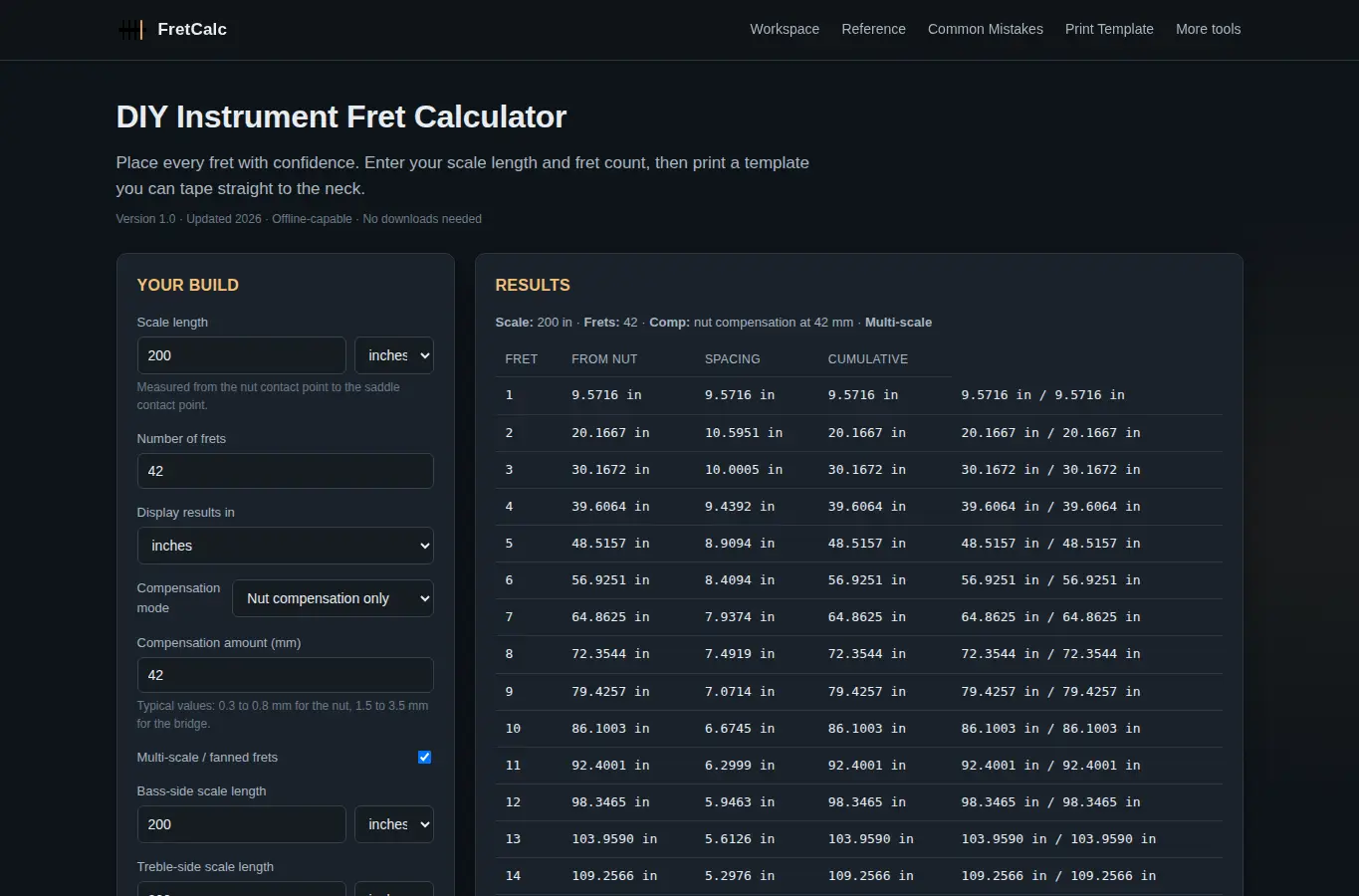Click the FROM NUT column header
The width and height of the screenshot is (1359, 896).
coord(604,359)
